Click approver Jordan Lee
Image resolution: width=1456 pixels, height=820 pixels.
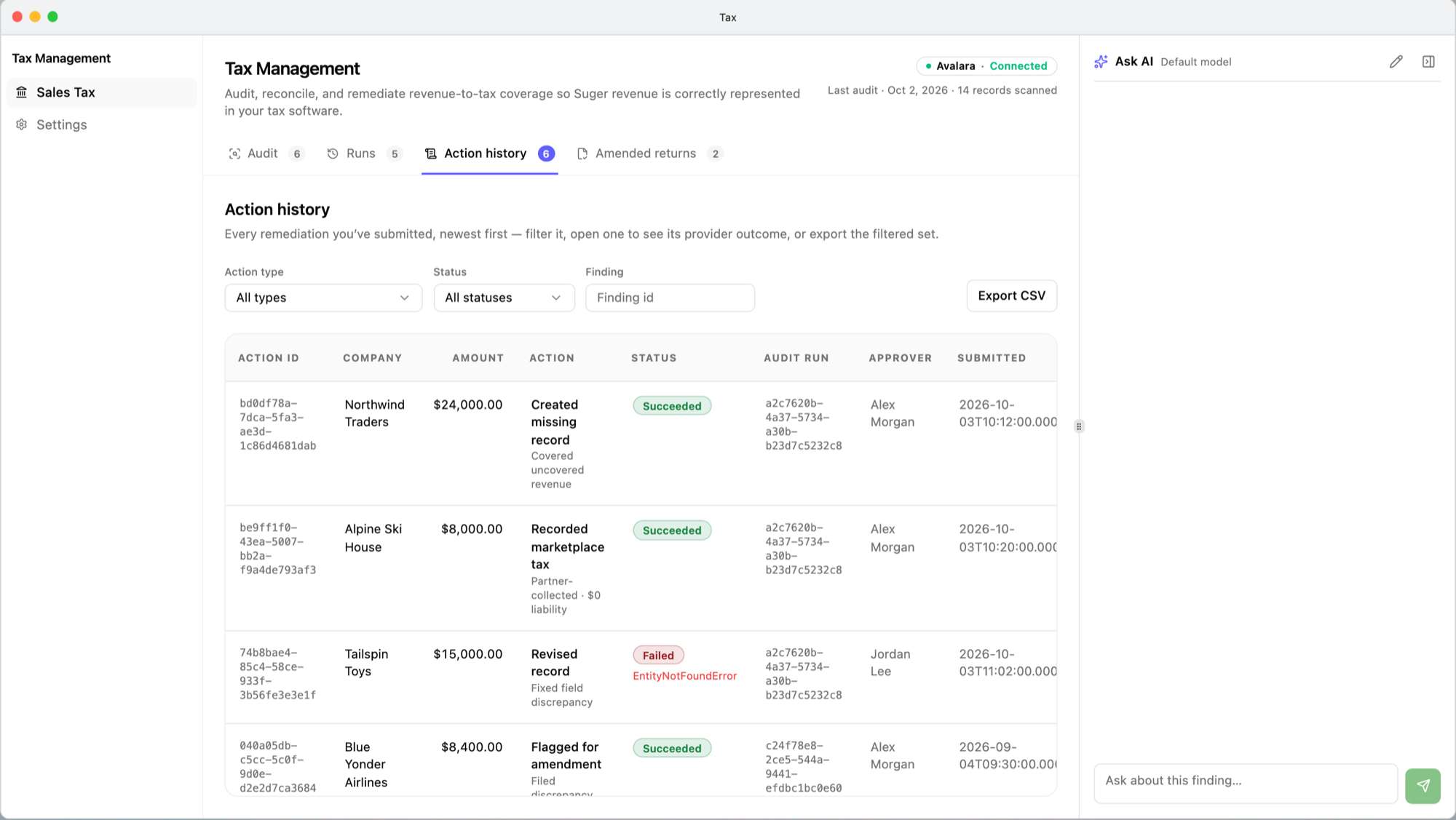click(890, 663)
